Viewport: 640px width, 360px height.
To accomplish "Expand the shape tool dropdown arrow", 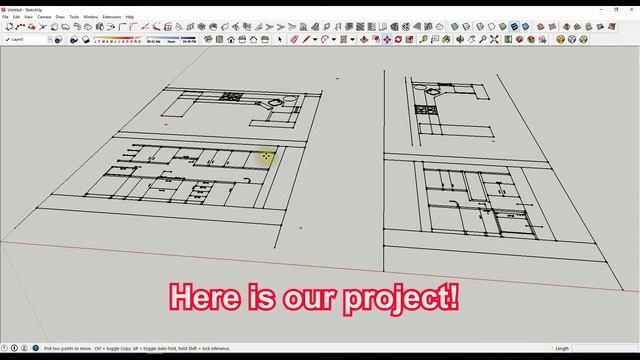I will click(352, 40).
